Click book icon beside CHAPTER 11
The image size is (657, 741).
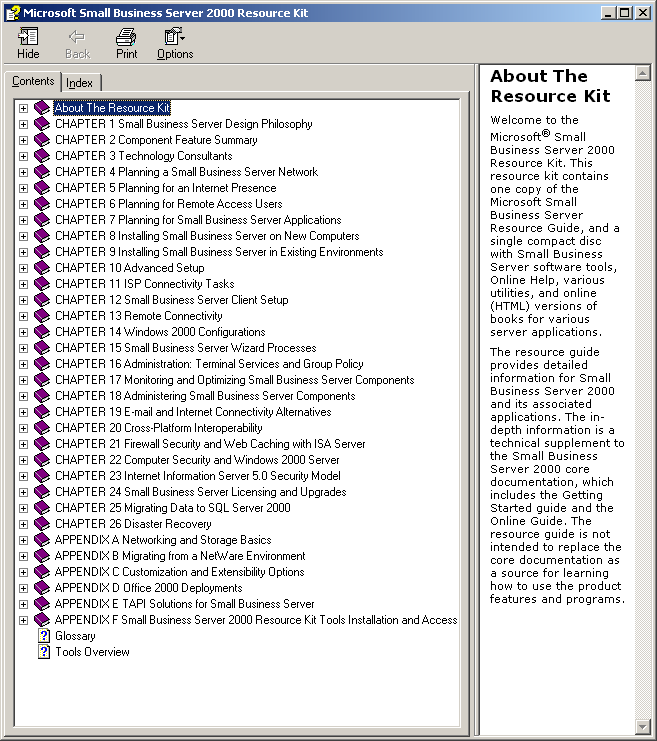point(42,284)
